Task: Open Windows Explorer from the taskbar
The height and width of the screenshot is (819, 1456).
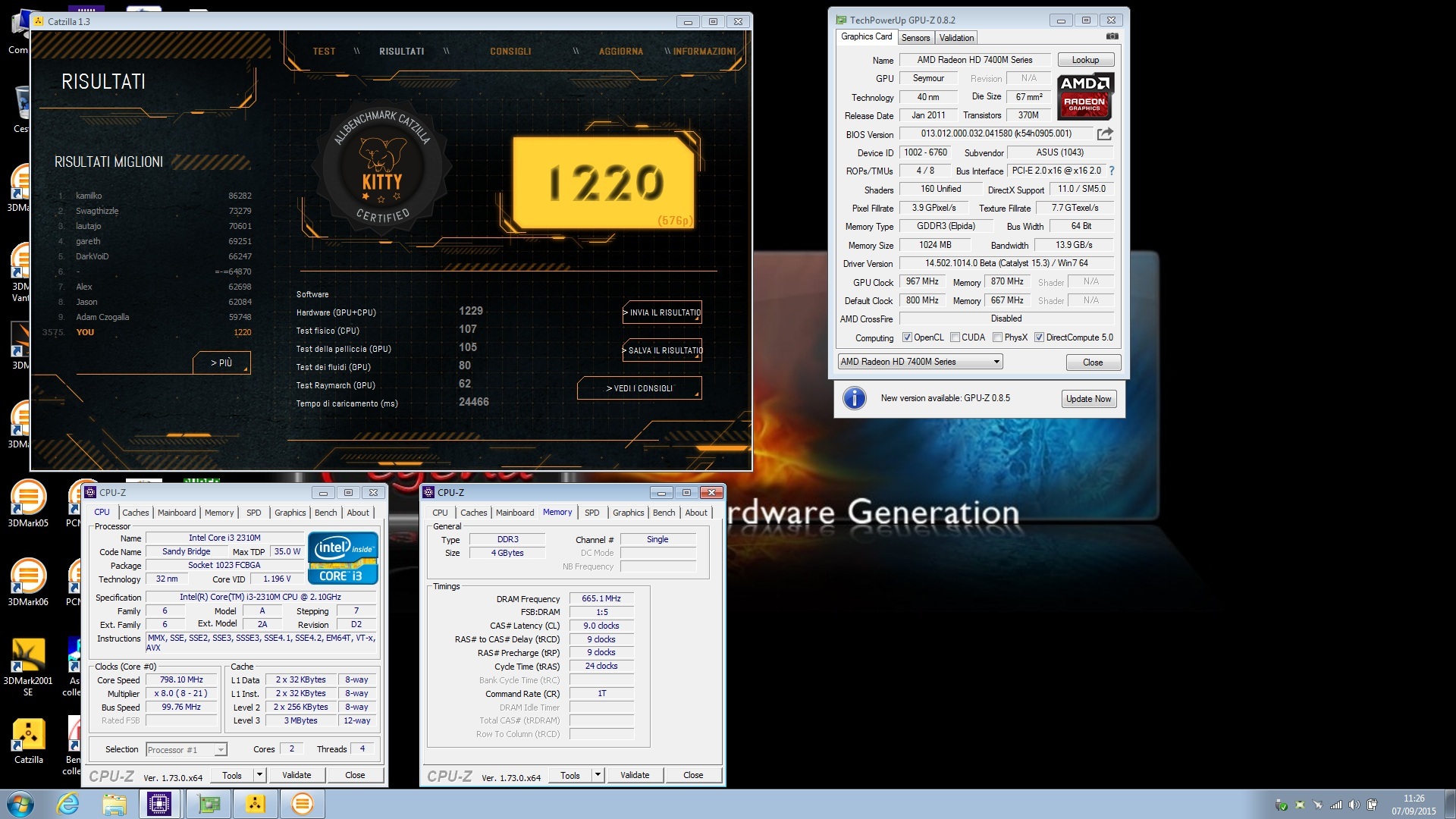Action: click(115, 804)
